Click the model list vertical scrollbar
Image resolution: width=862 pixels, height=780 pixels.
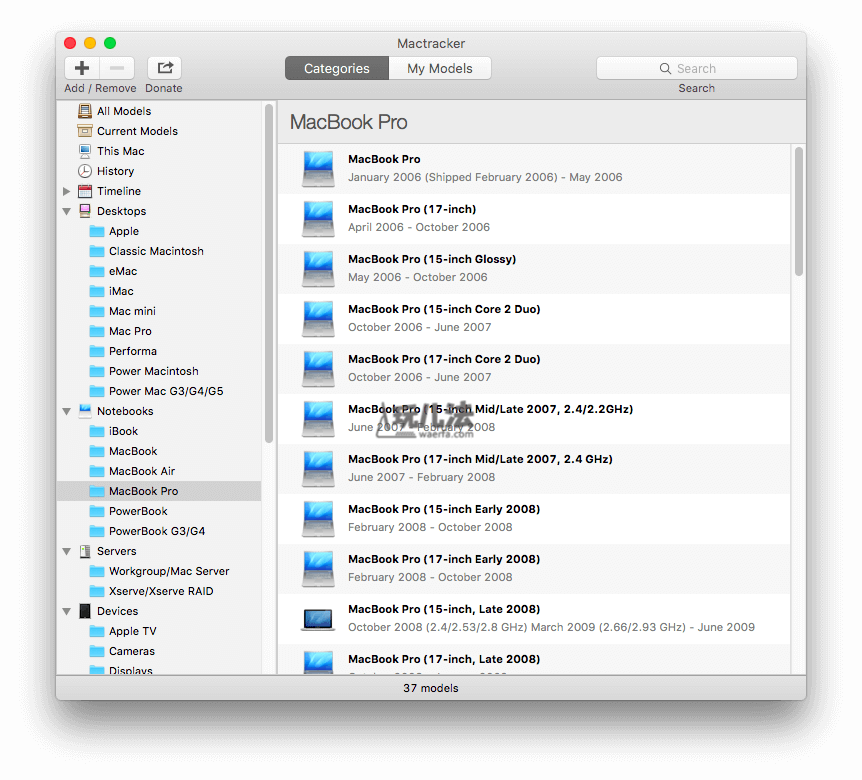[x=799, y=212]
